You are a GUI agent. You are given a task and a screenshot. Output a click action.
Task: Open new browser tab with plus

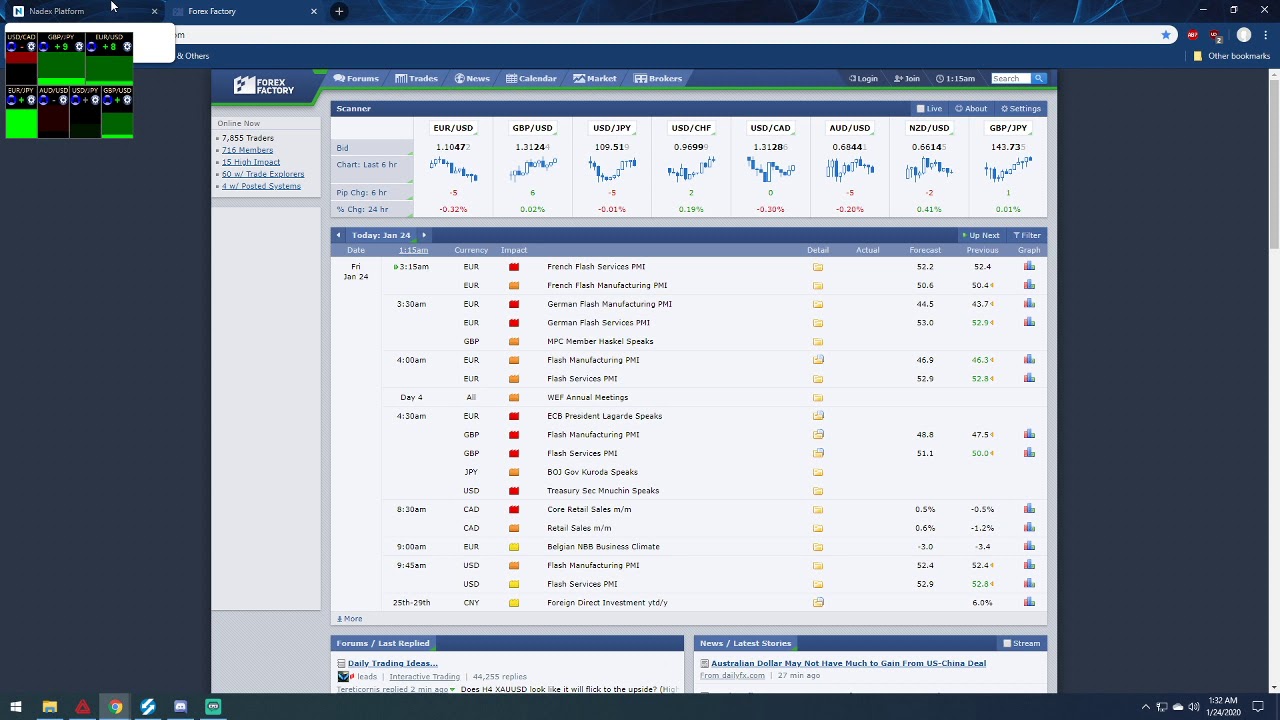(x=339, y=11)
